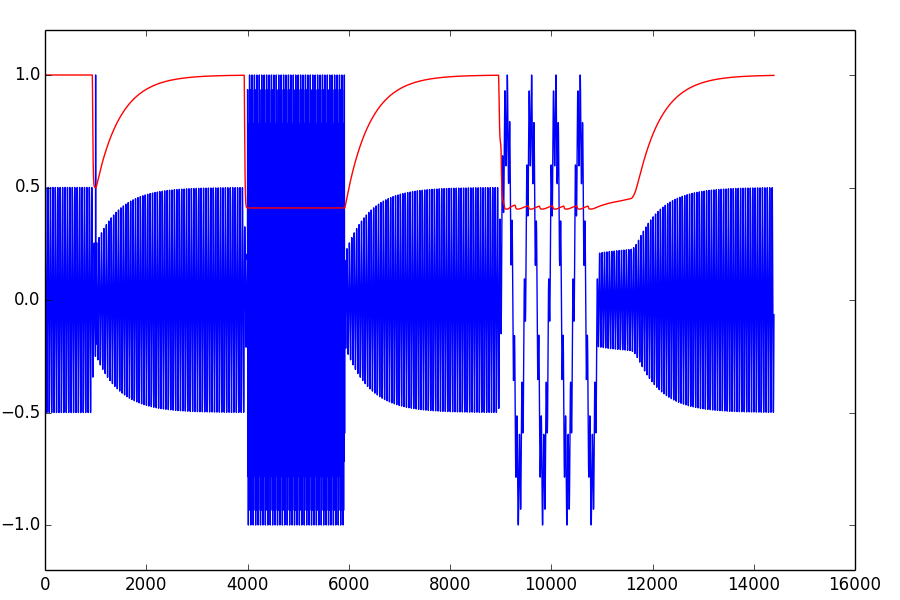Click the x-axis label 16000
This screenshot has width=900, height=600.
click(x=855, y=584)
